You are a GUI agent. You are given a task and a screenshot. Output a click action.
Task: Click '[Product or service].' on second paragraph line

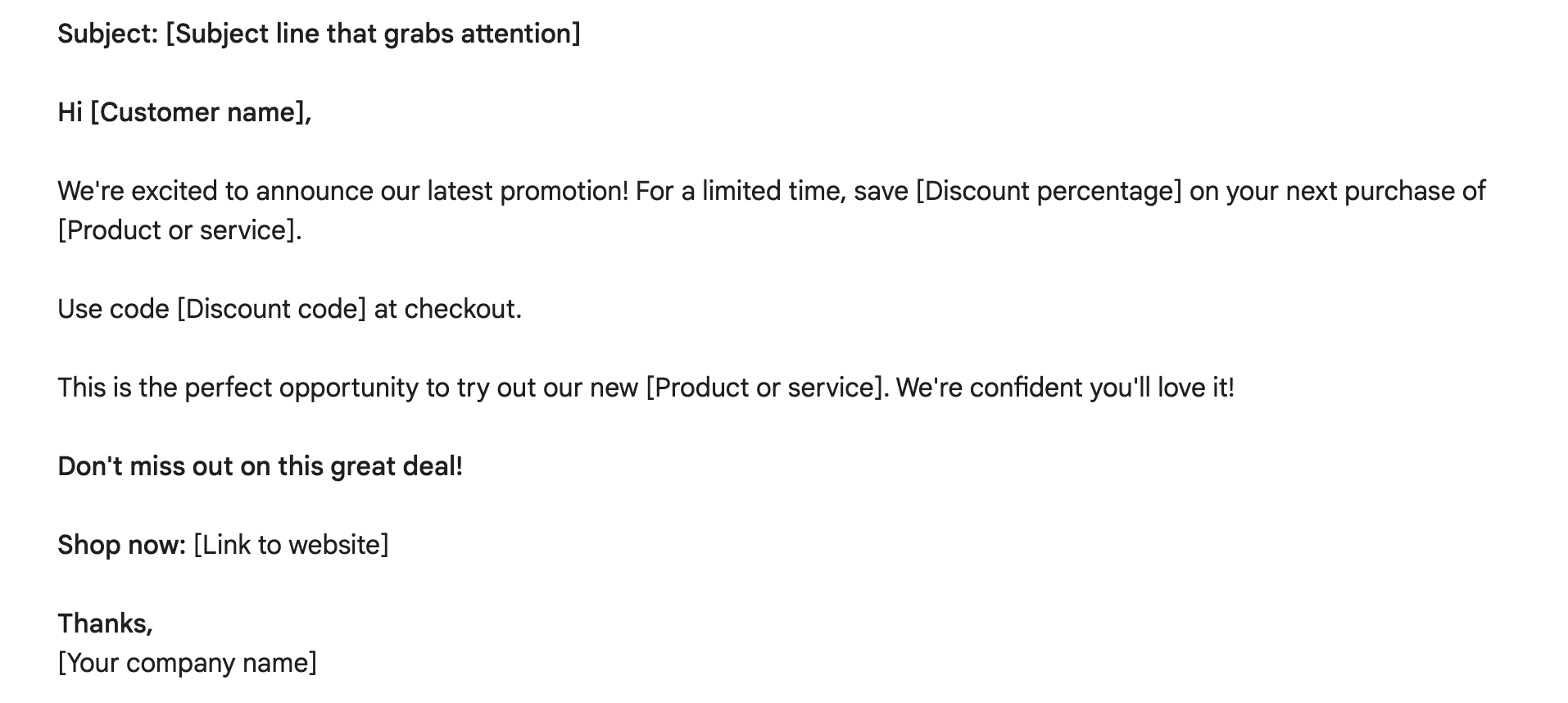179,230
